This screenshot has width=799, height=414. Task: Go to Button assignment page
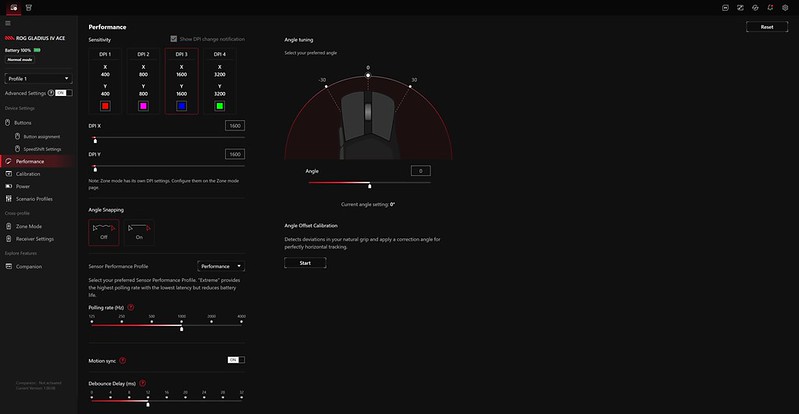[x=41, y=137]
